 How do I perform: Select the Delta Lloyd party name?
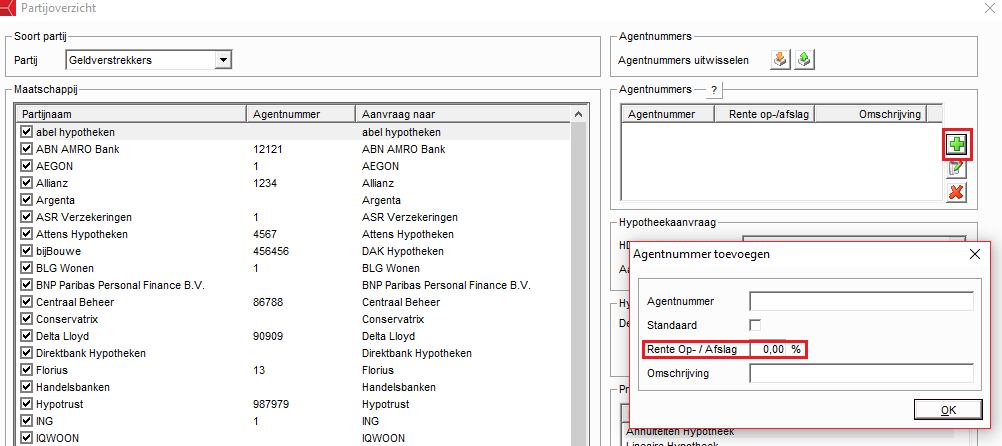(62, 336)
